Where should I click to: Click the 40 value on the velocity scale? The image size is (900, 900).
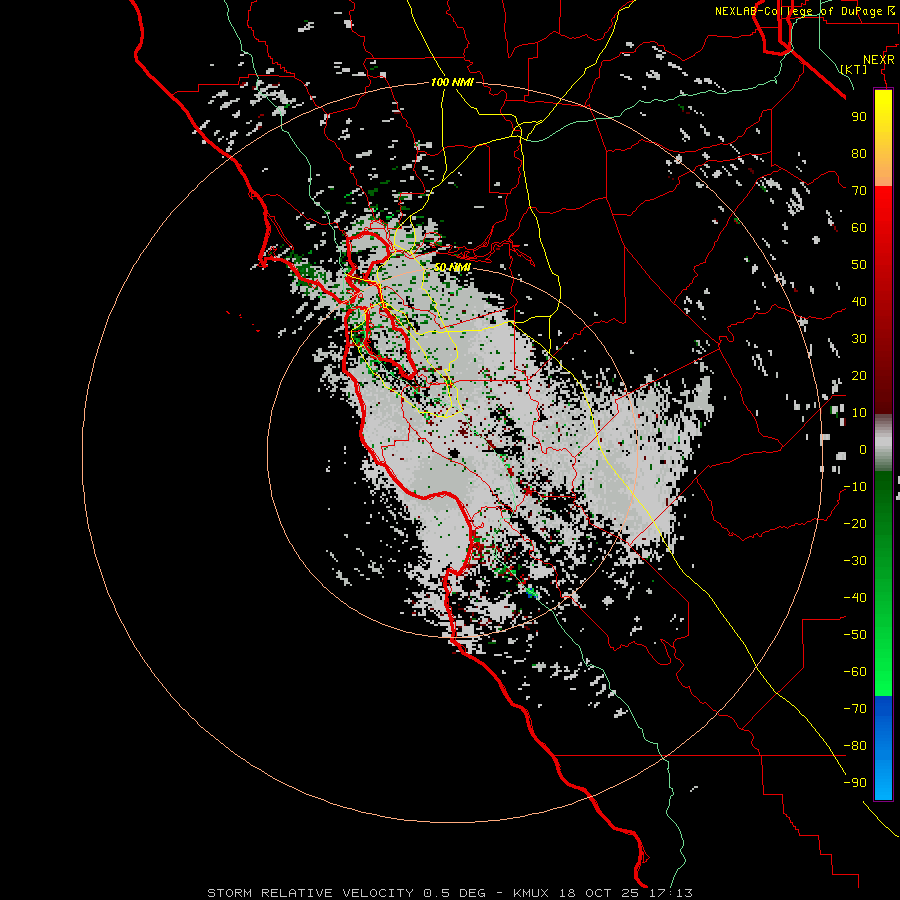pos(859,301)
